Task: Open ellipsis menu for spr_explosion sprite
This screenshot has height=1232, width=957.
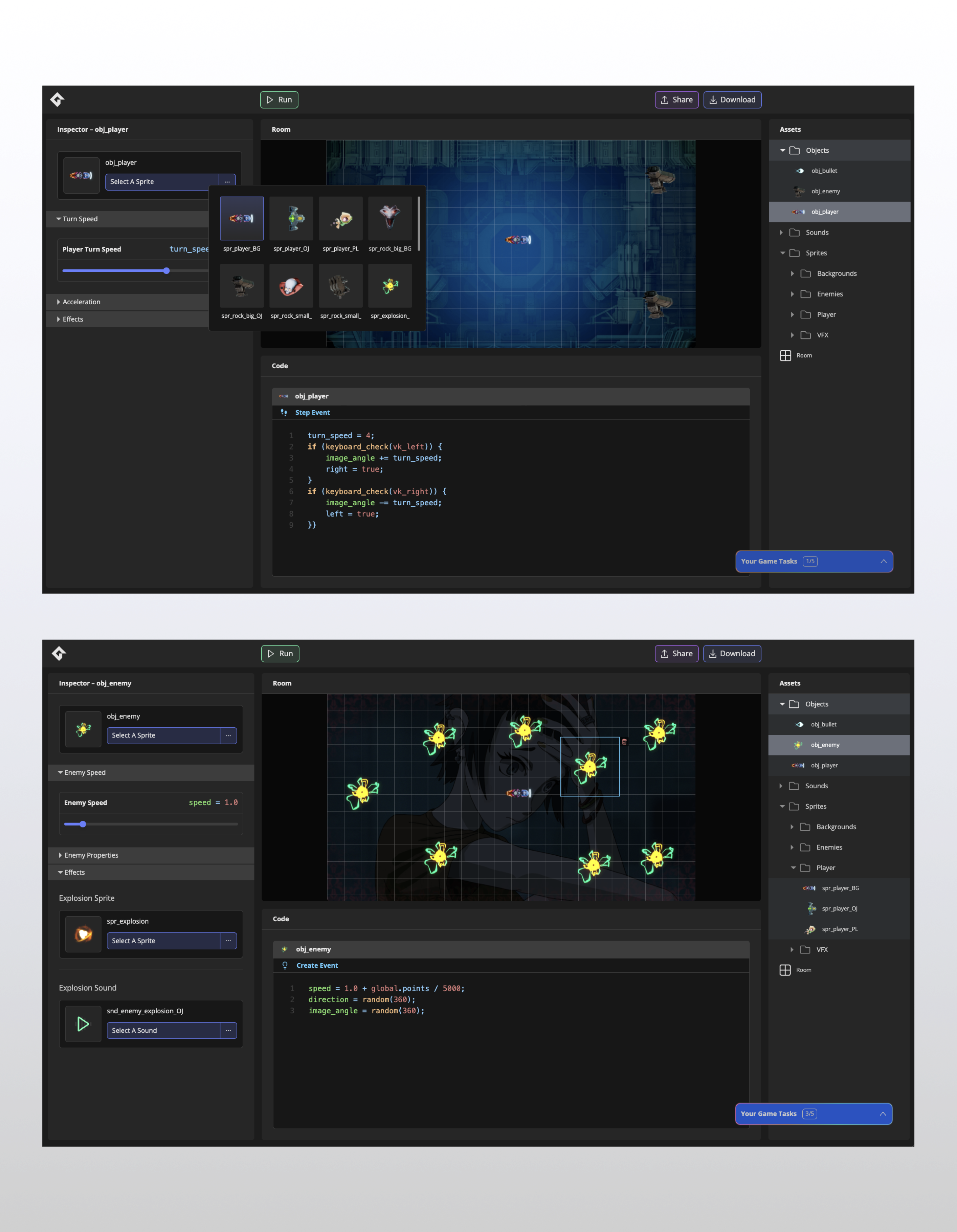Action: tap(228, 941)
